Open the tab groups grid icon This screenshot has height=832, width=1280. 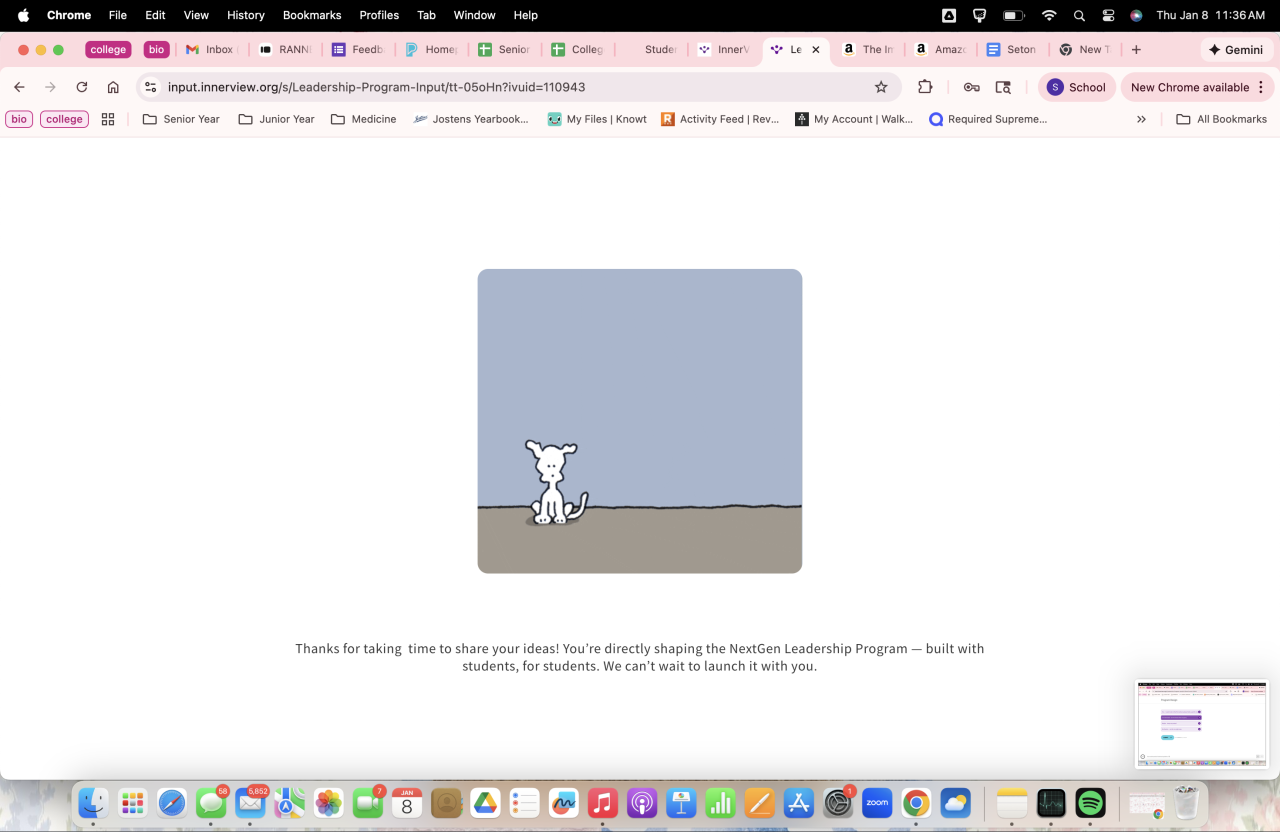(x=108, y=119)
